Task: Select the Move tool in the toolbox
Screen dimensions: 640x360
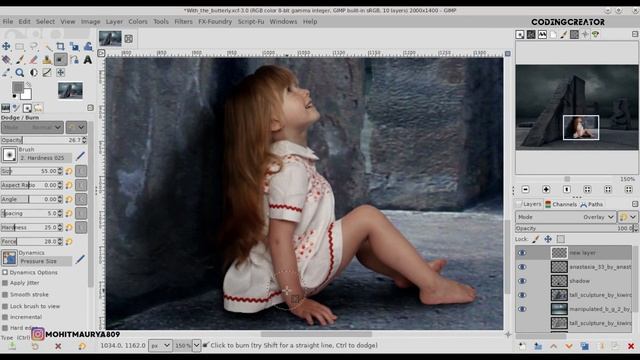Action: point(6,46)
